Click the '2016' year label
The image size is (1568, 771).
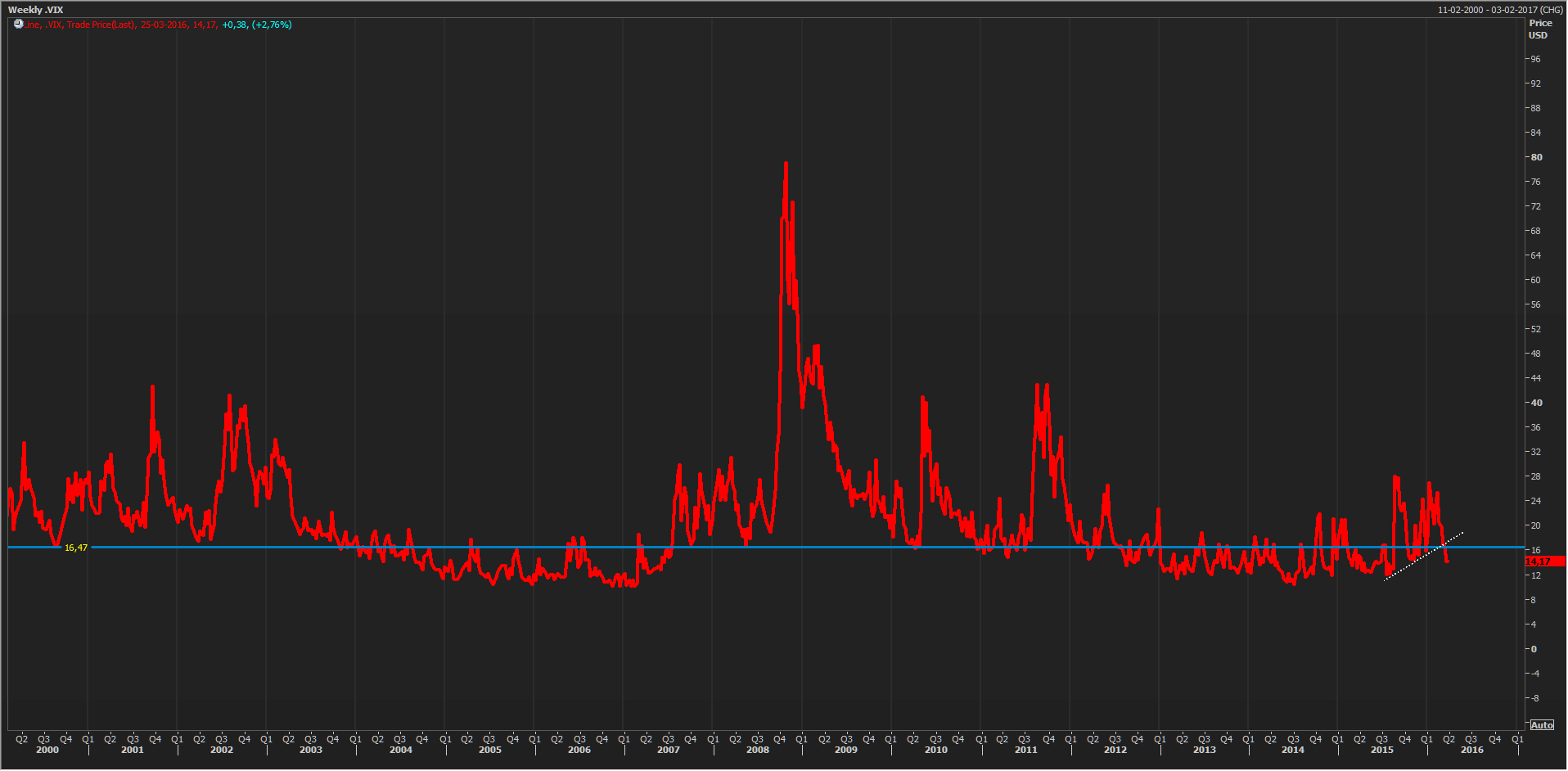pyautogui.click(x=1472, y=750)
